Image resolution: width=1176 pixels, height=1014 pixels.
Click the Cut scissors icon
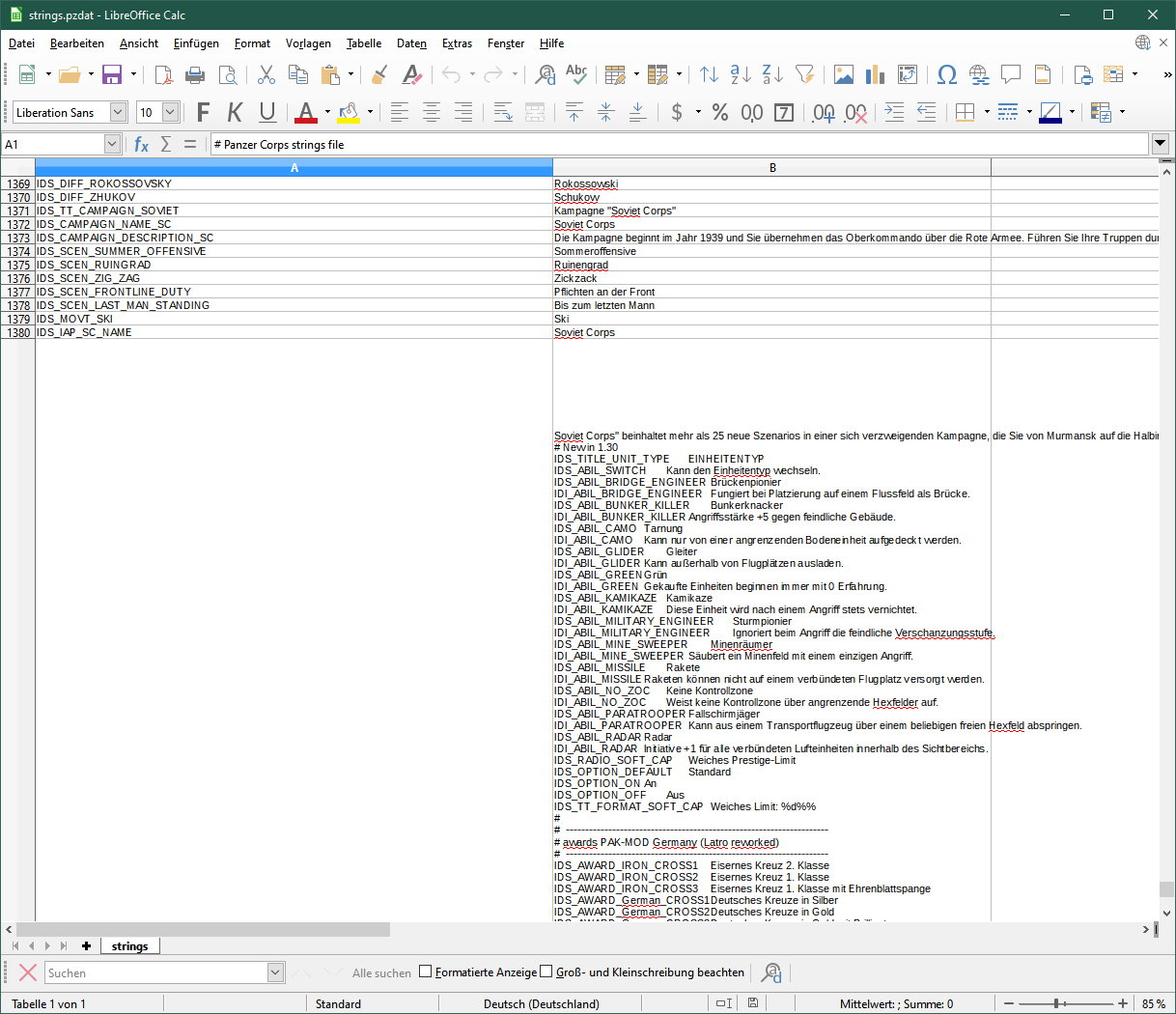(266, 74)
